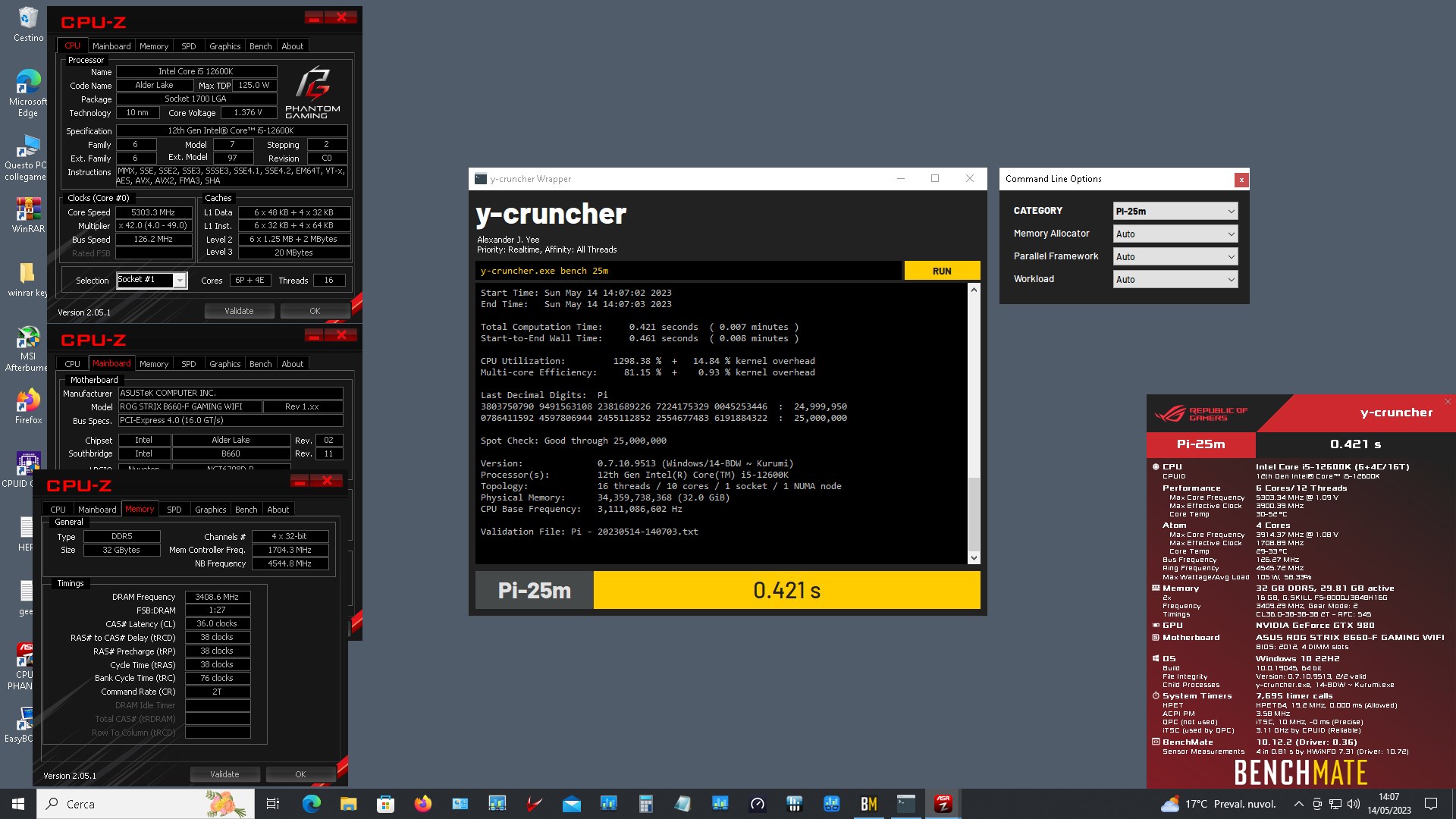
Task: Open the weather widget showing 17°C
Action: (1219, 804)
